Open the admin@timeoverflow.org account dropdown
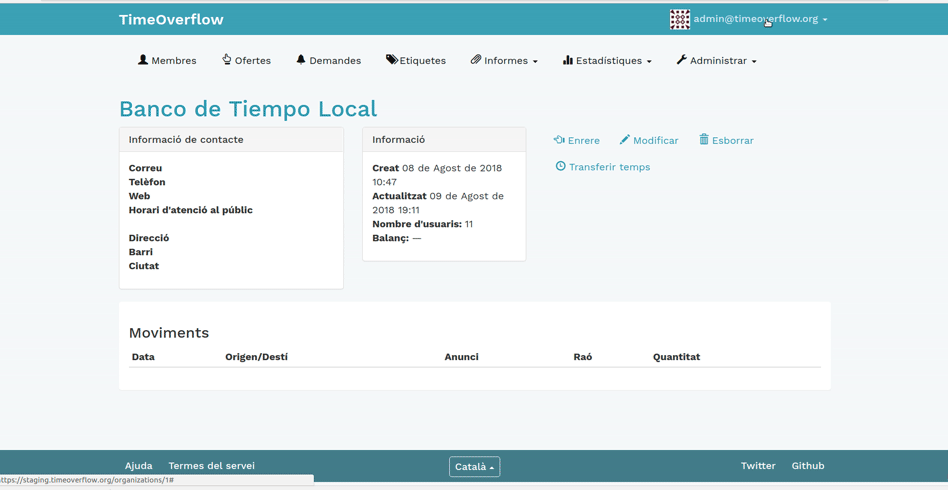The width and height of the screenshot is (948, 490). [x=760, y=19]
